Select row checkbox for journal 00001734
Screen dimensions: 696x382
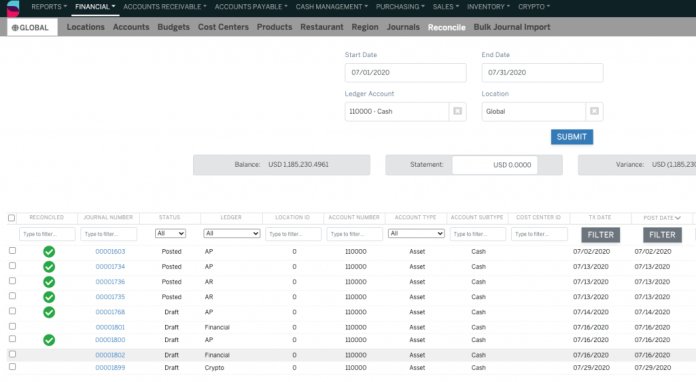(x=12, y=266)
